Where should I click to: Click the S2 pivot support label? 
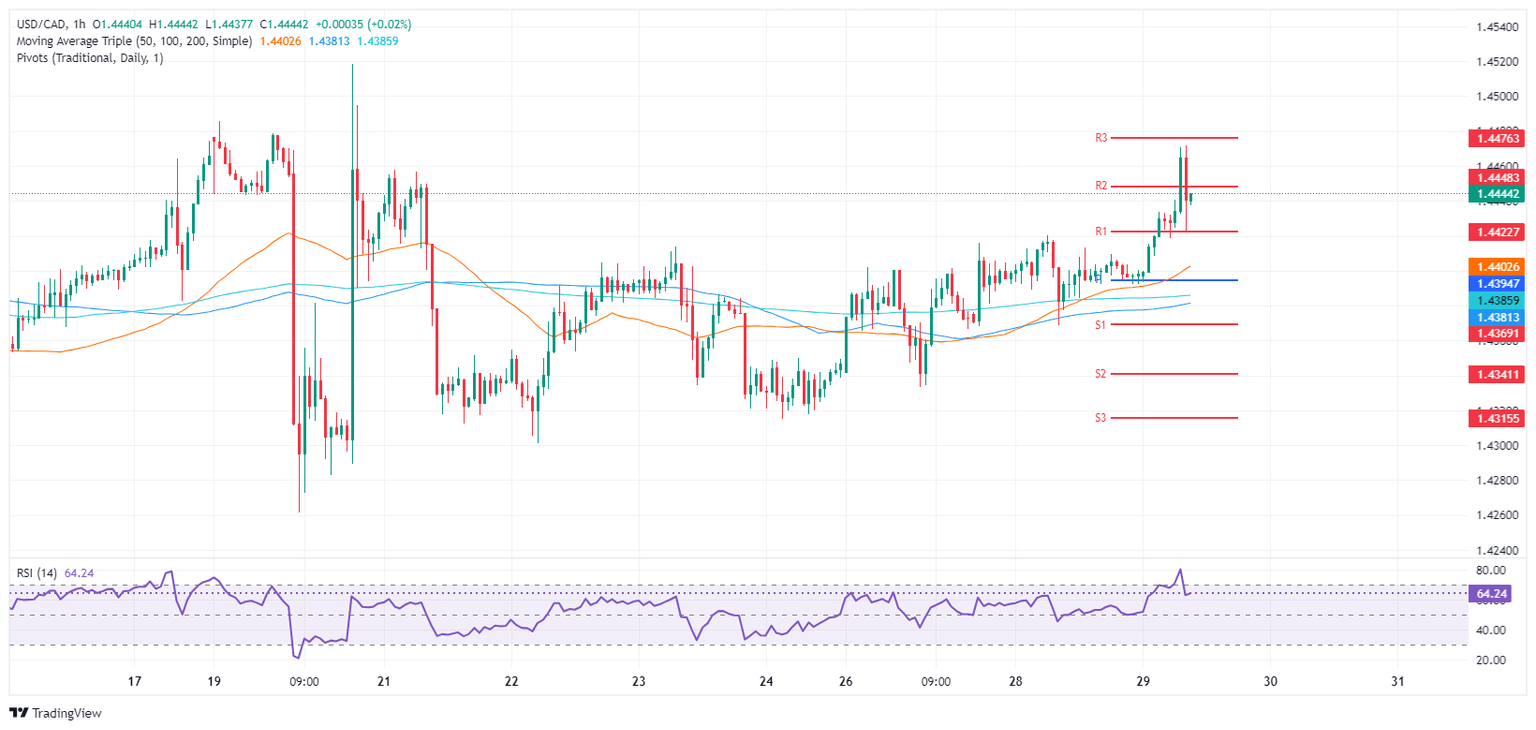1100,374
